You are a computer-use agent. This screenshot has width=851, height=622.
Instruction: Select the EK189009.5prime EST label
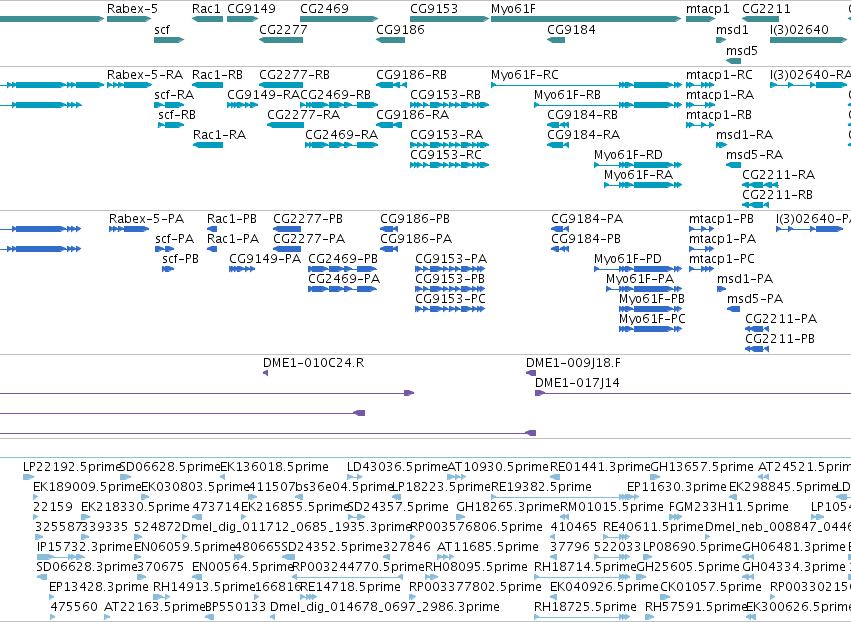[x=87, y=487]
